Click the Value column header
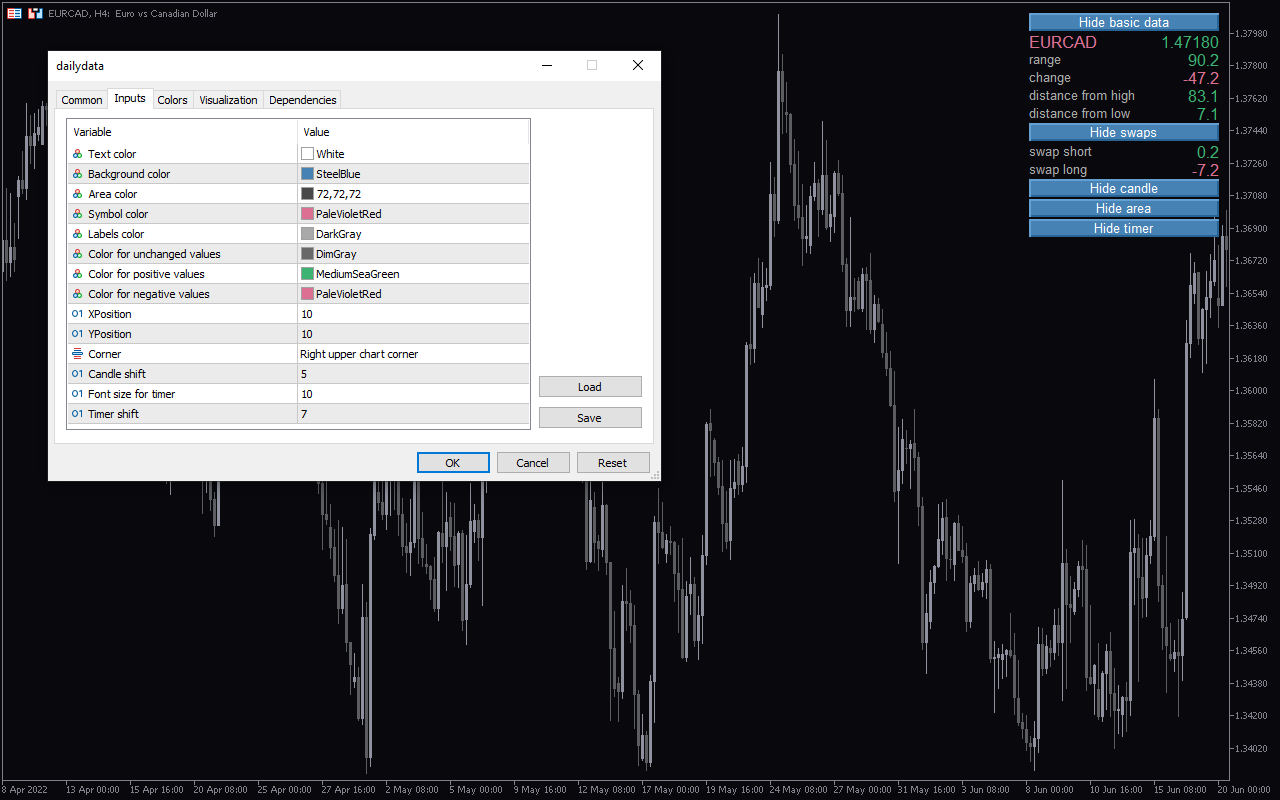1280x800 pixels. click(413, 132)
